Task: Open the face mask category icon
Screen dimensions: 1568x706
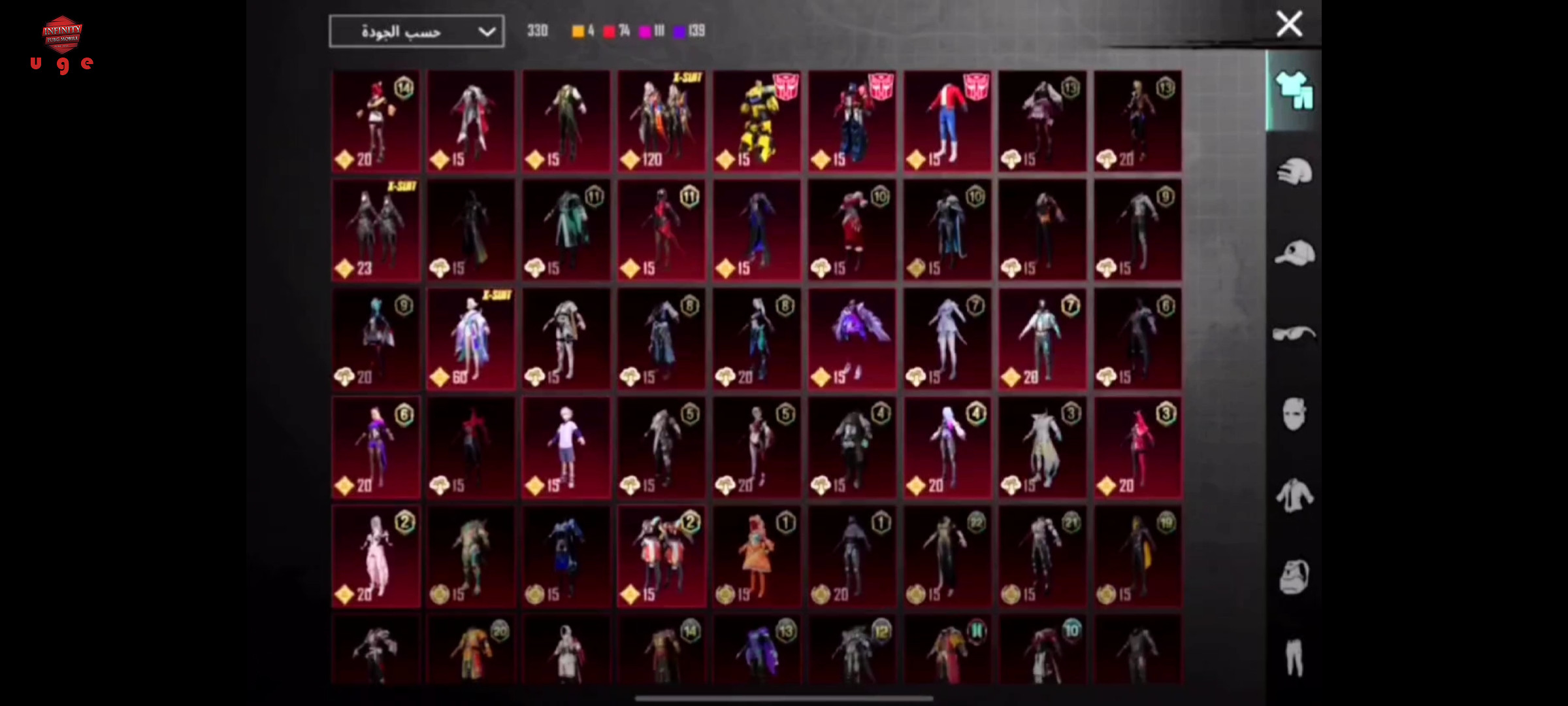Action: point(1294,414)
